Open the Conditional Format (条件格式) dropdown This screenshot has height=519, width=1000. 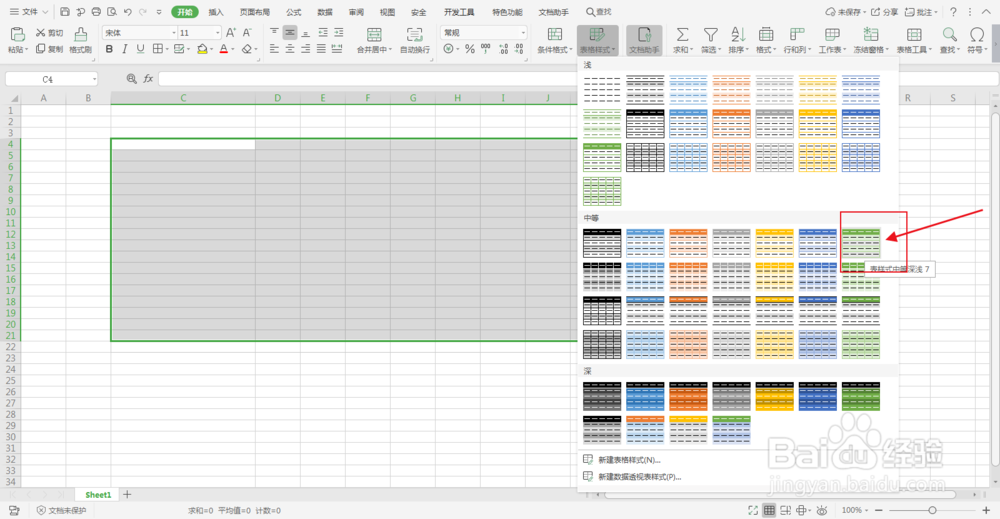pyautogui.click(x=555, y=40)
